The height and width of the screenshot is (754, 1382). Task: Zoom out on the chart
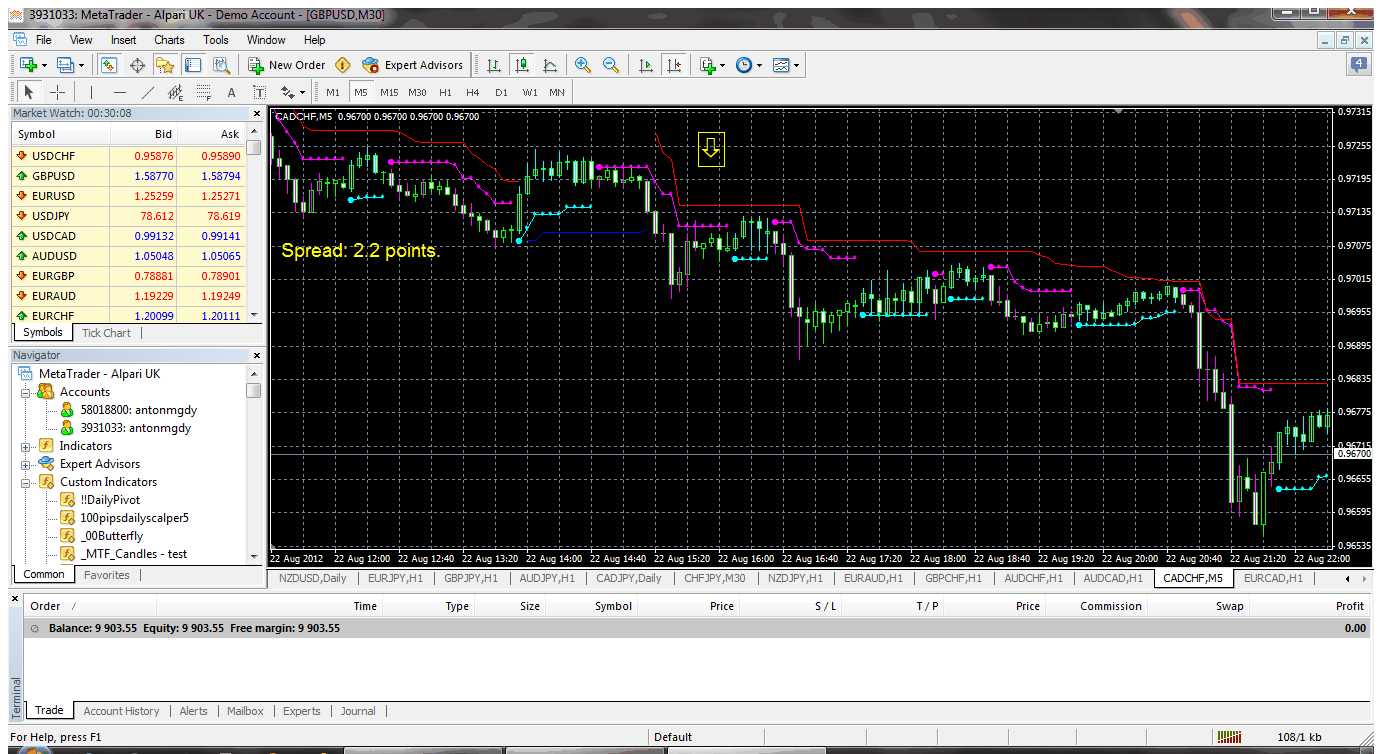pyautogui.click(x=611, y=65)
